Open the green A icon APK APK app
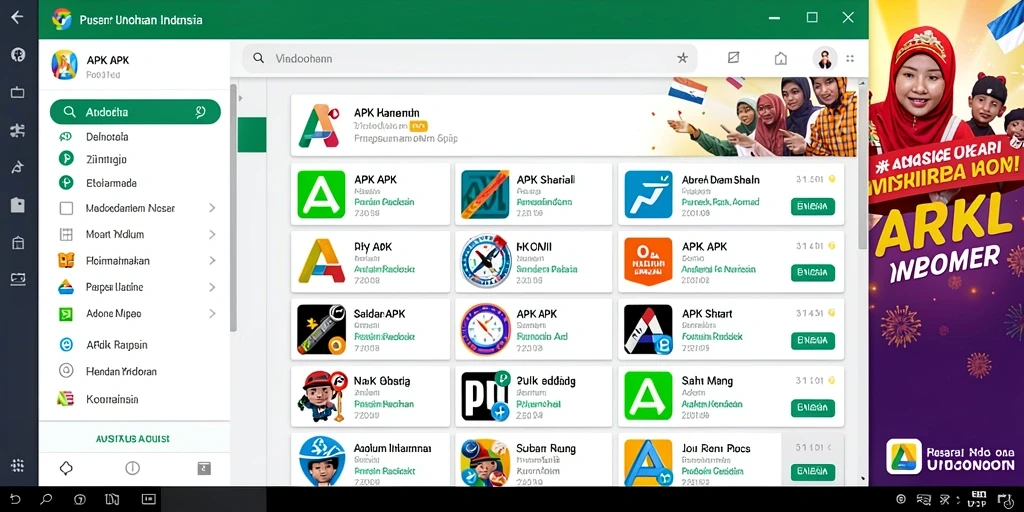Screen dimensions: 1024x512 pos(321,194)
